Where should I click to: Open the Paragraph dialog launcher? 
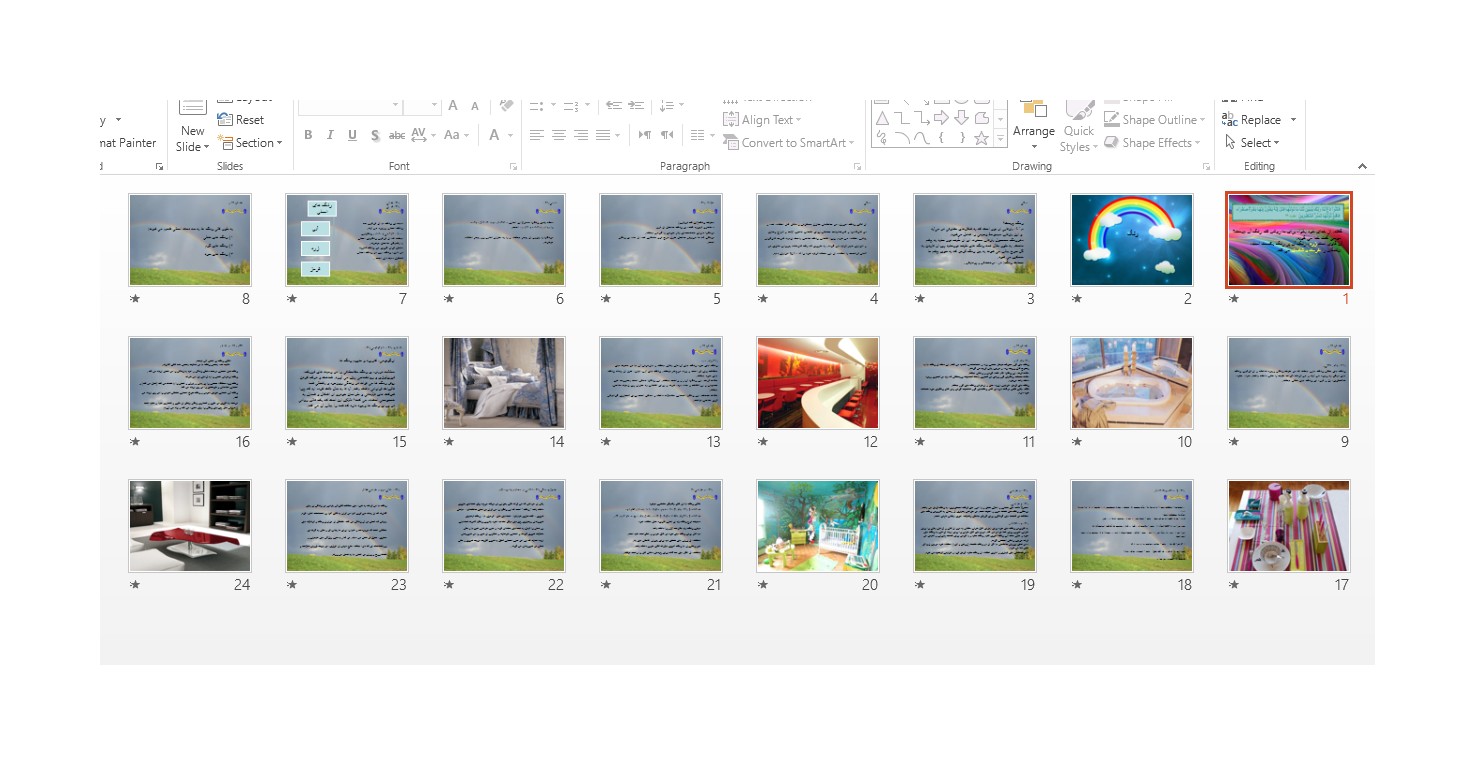click(x=857, y=166)
